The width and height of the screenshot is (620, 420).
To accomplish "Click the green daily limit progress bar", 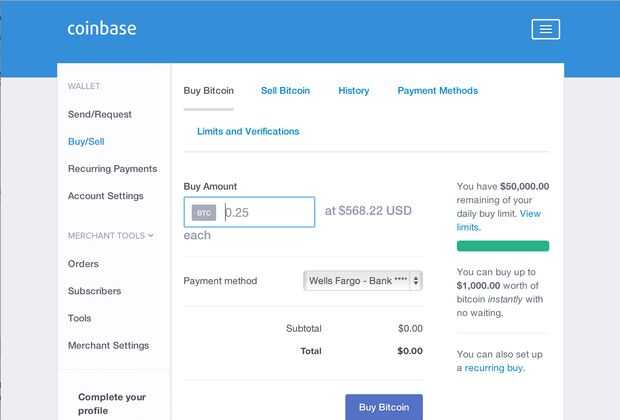I will point(502,245).
